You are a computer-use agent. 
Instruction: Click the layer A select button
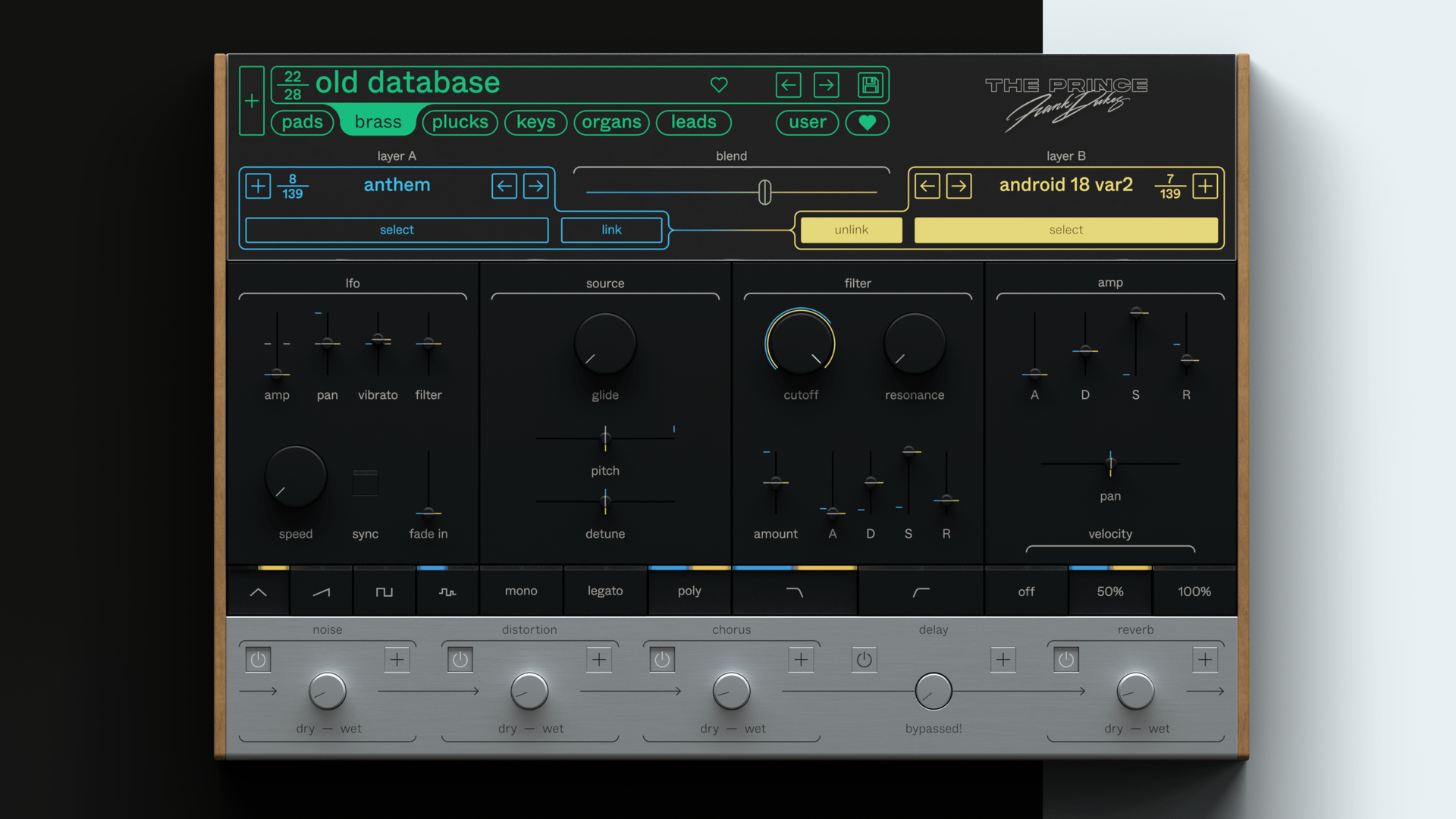tap(397, 230)
